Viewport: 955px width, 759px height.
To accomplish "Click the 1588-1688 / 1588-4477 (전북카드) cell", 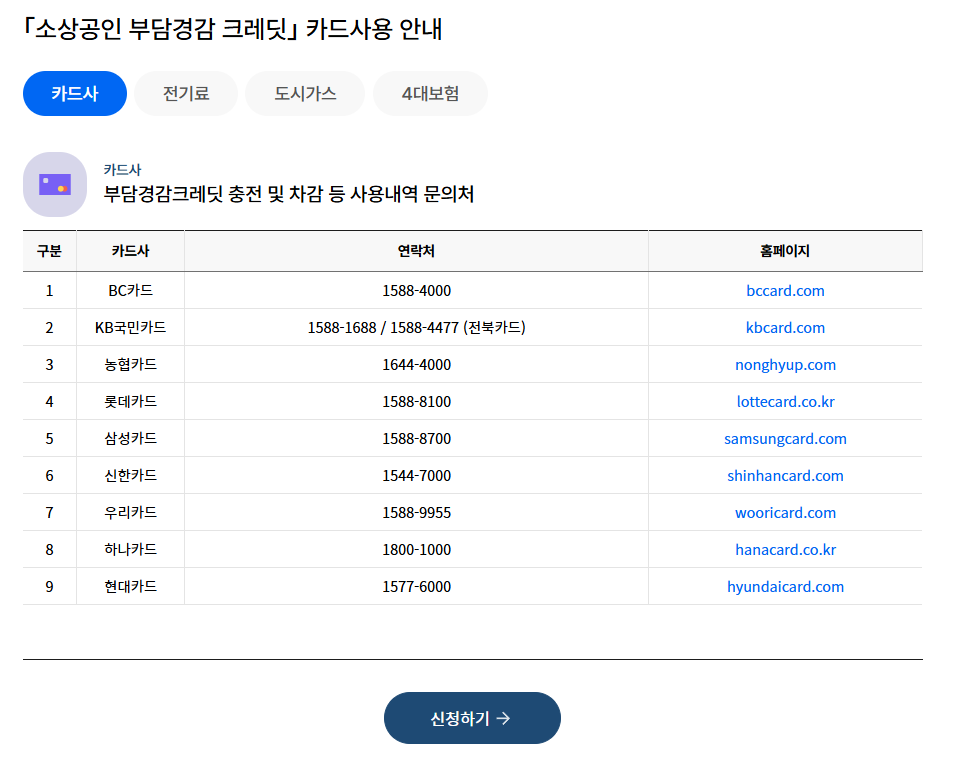I will [x=417, y=328].
